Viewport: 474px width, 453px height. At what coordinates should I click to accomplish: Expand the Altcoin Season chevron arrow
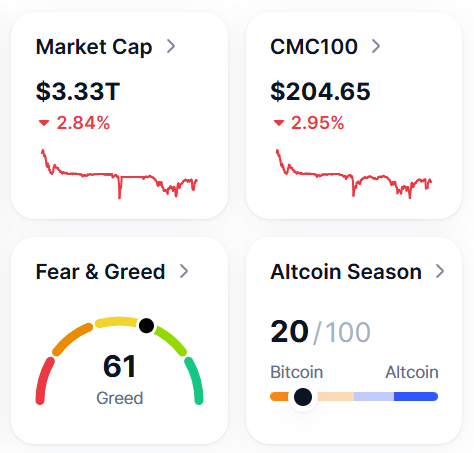pos(440,271)
